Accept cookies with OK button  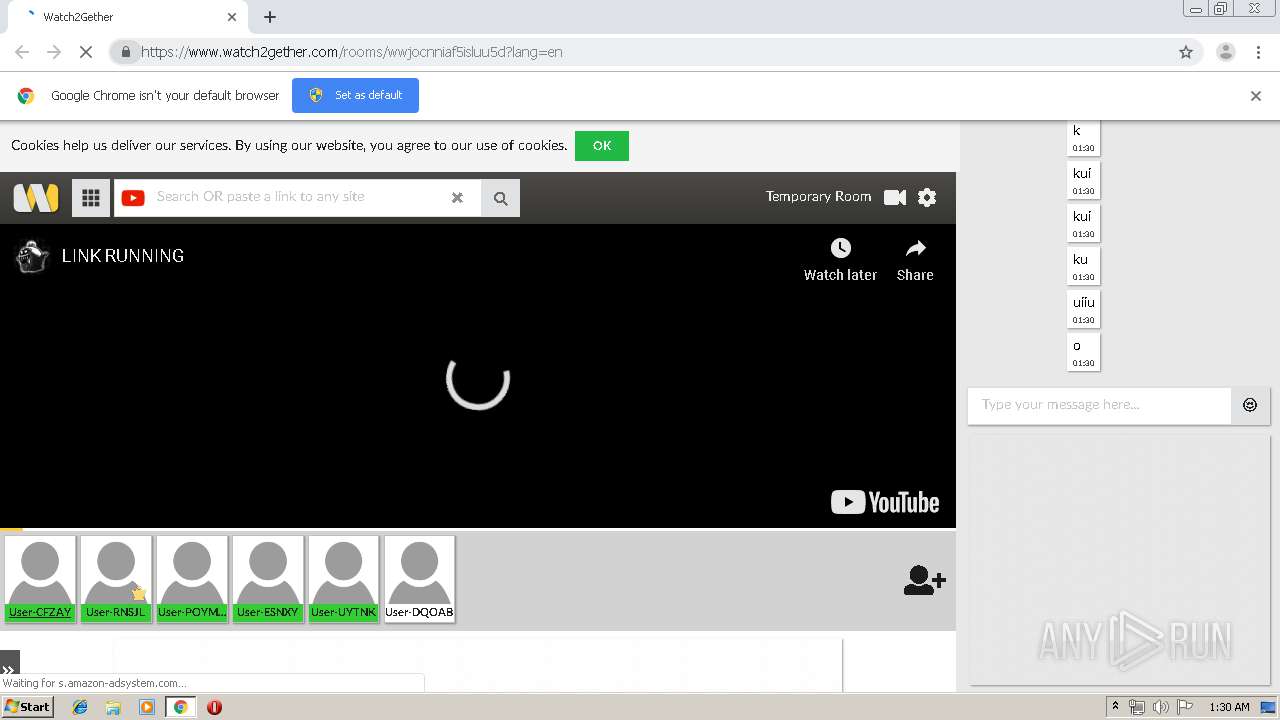pos(602,146)
